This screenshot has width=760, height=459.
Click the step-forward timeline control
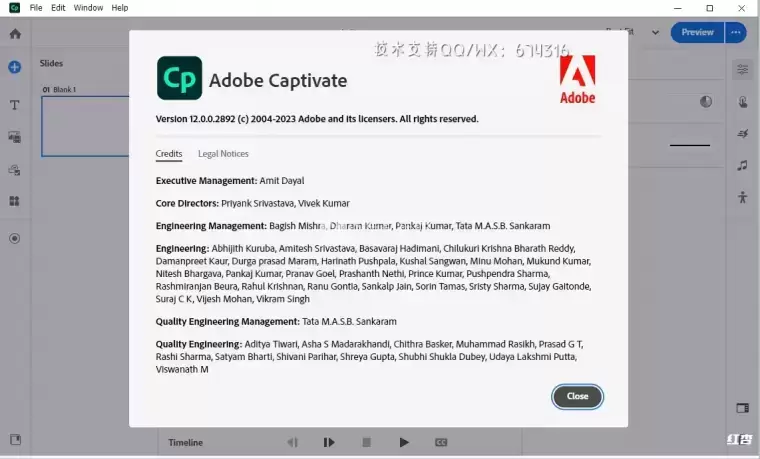(329, 442)
